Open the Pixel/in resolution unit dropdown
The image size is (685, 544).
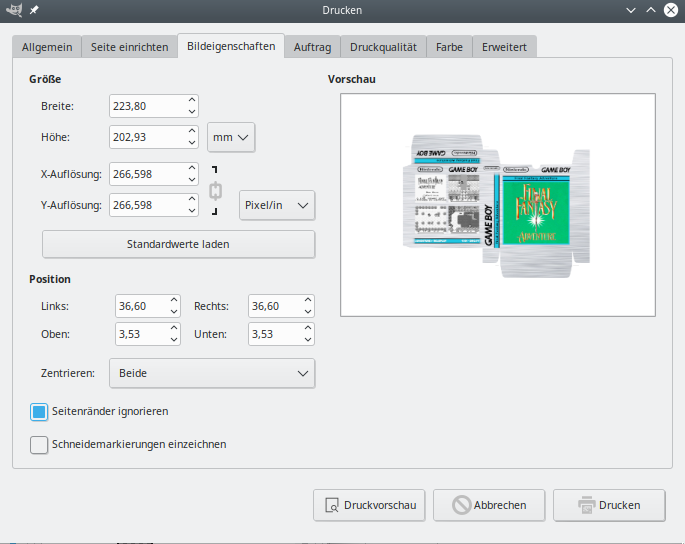(x=277, y=205)
